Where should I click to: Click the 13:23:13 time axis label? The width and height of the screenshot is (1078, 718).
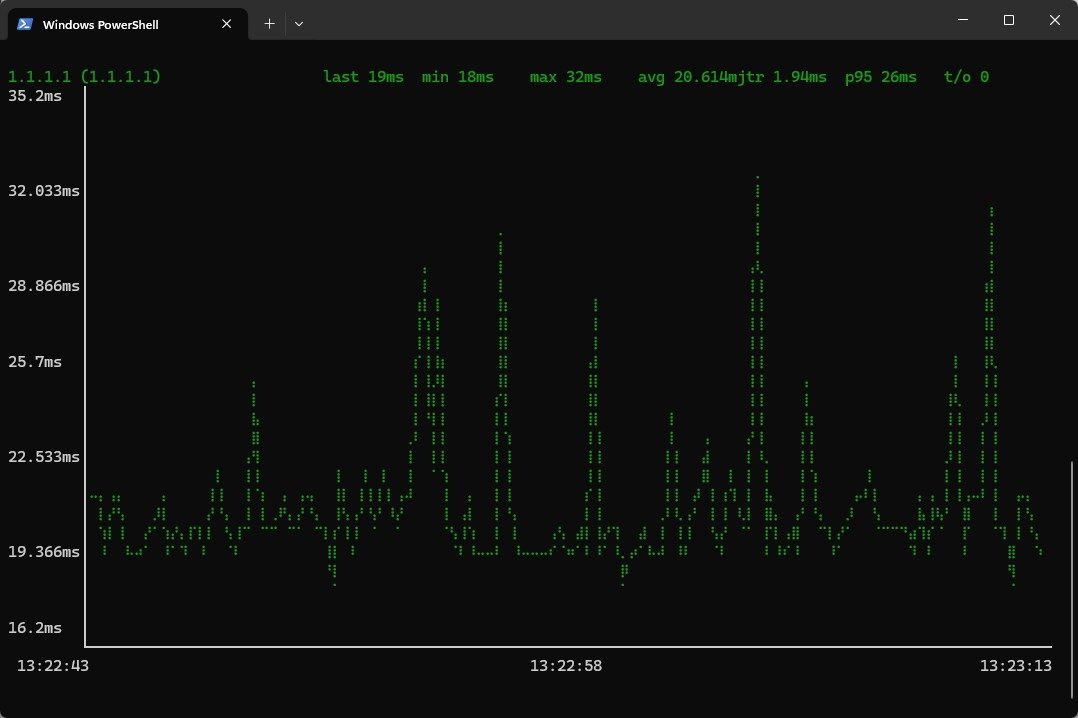pos(1015,666)
